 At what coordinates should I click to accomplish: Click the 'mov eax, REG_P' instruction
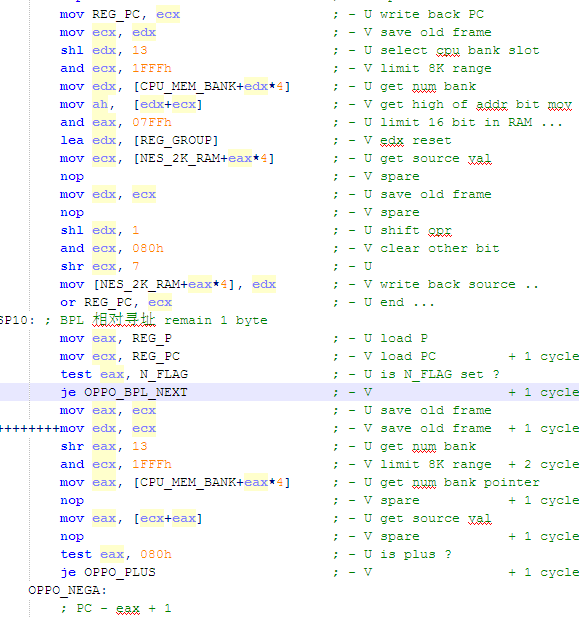pyautogui.click(x=116, y=339)
